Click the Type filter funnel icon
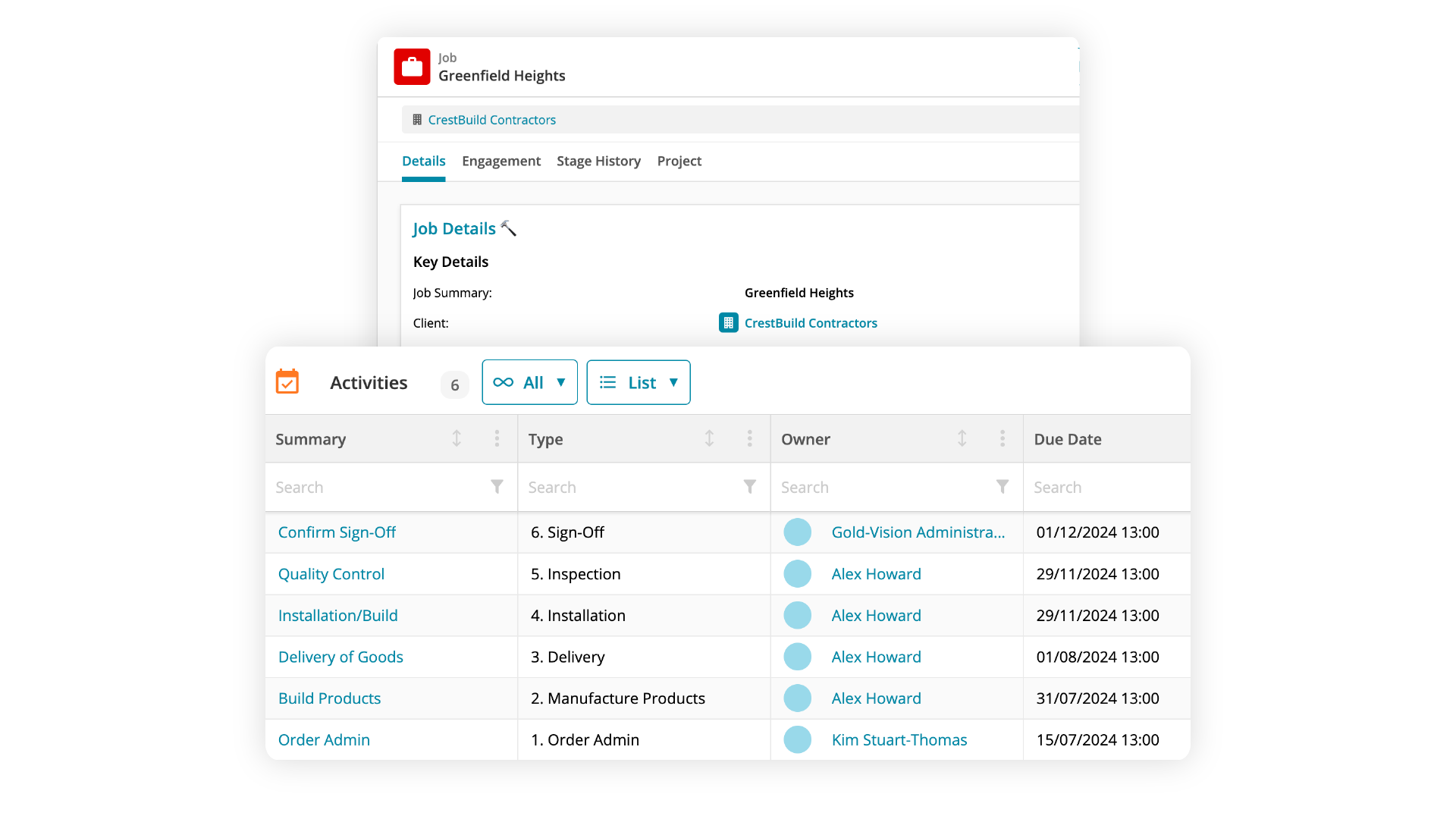The width and height of the screenshot is (1456, 819). point(749,487)
